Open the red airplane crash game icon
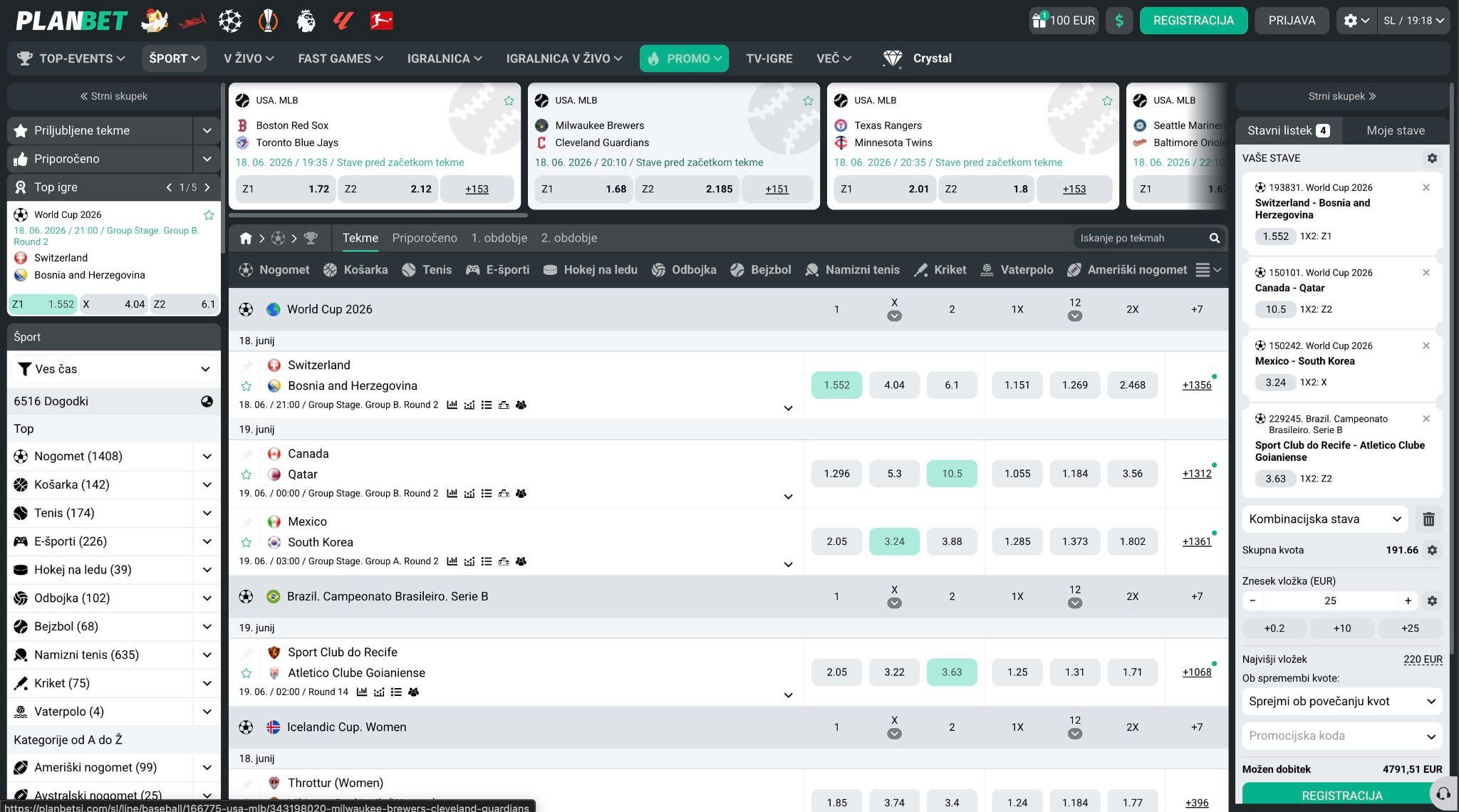1459x812 pixels. 192,21
